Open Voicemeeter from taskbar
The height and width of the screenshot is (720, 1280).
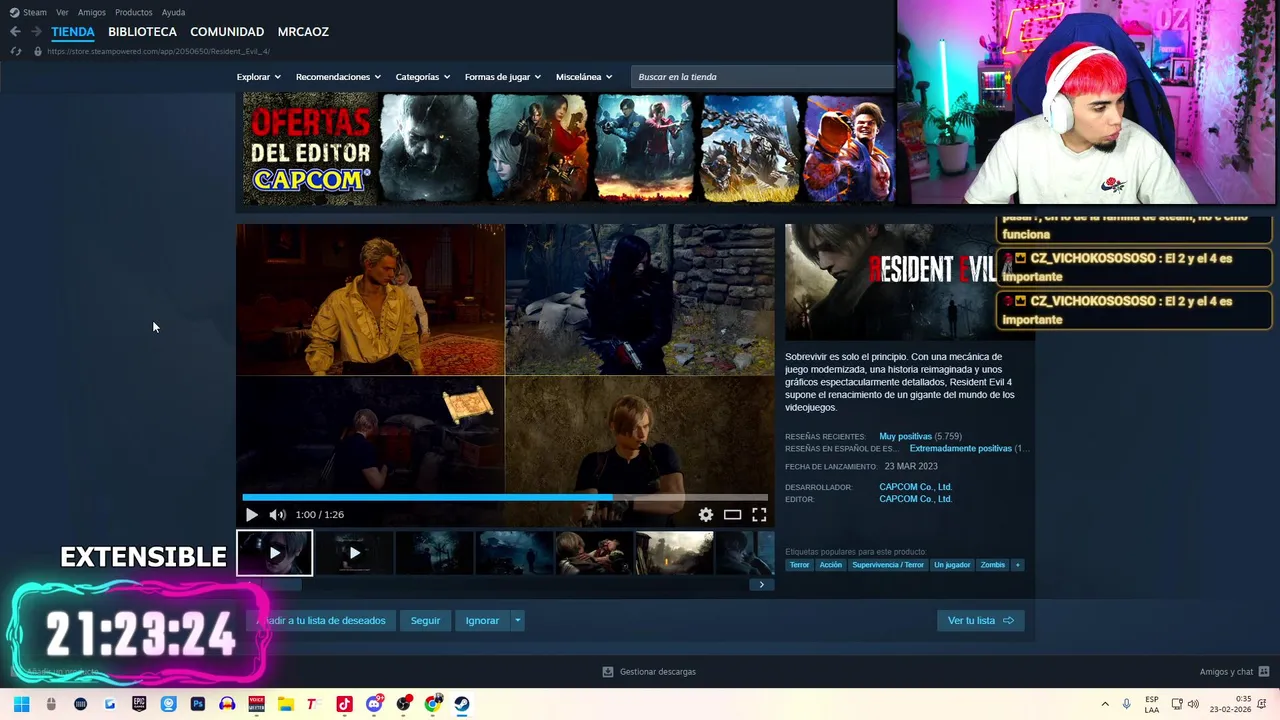[x=256, y=704]
